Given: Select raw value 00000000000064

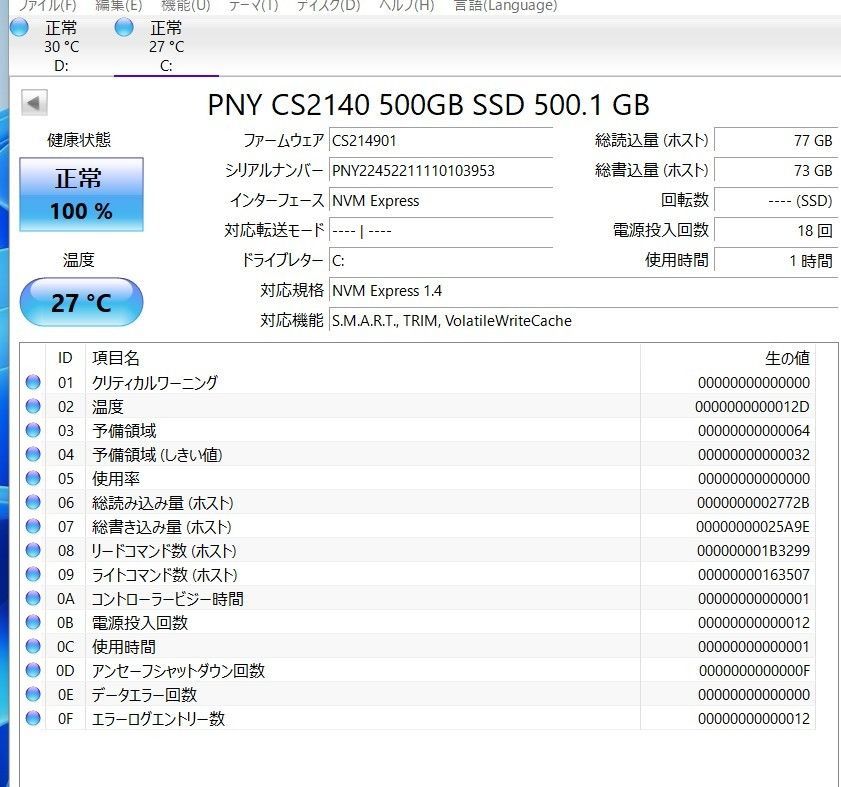Looking at the screenshot, I should [x=754, y=431].
